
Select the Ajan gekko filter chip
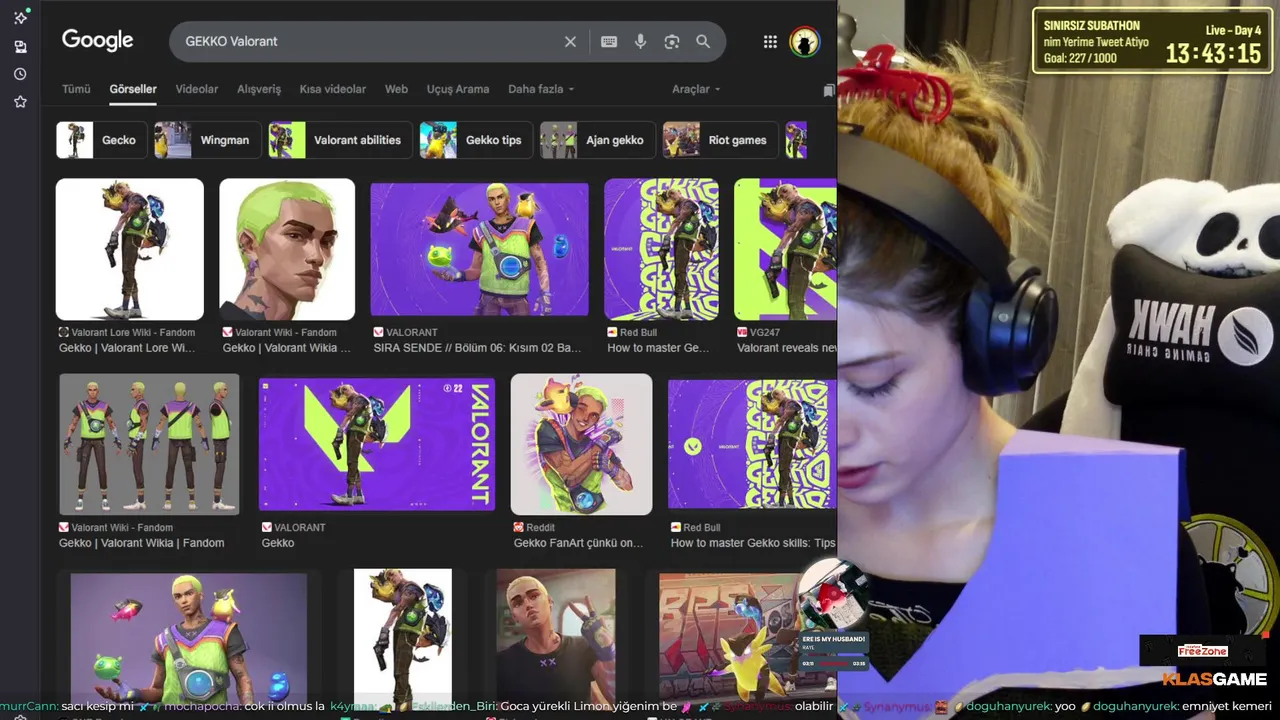598,140
